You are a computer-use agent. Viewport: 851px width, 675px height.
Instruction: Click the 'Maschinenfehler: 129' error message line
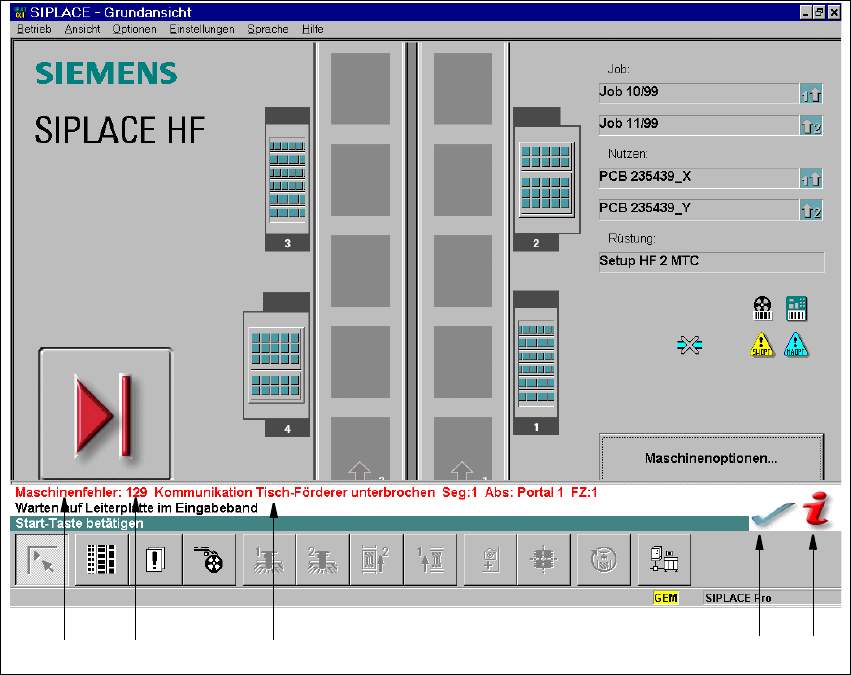coord(306,493)
